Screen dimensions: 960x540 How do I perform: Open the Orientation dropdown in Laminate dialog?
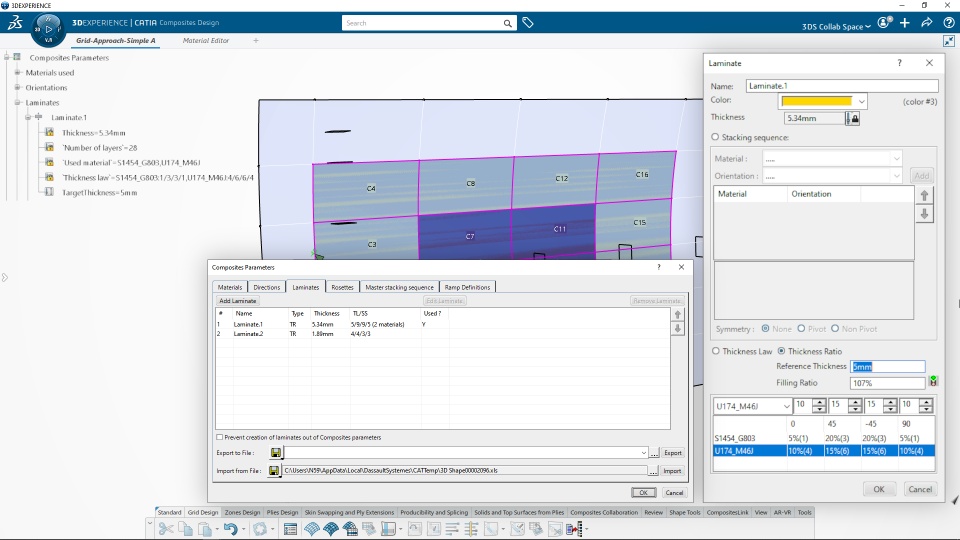(x=896, y=176)
